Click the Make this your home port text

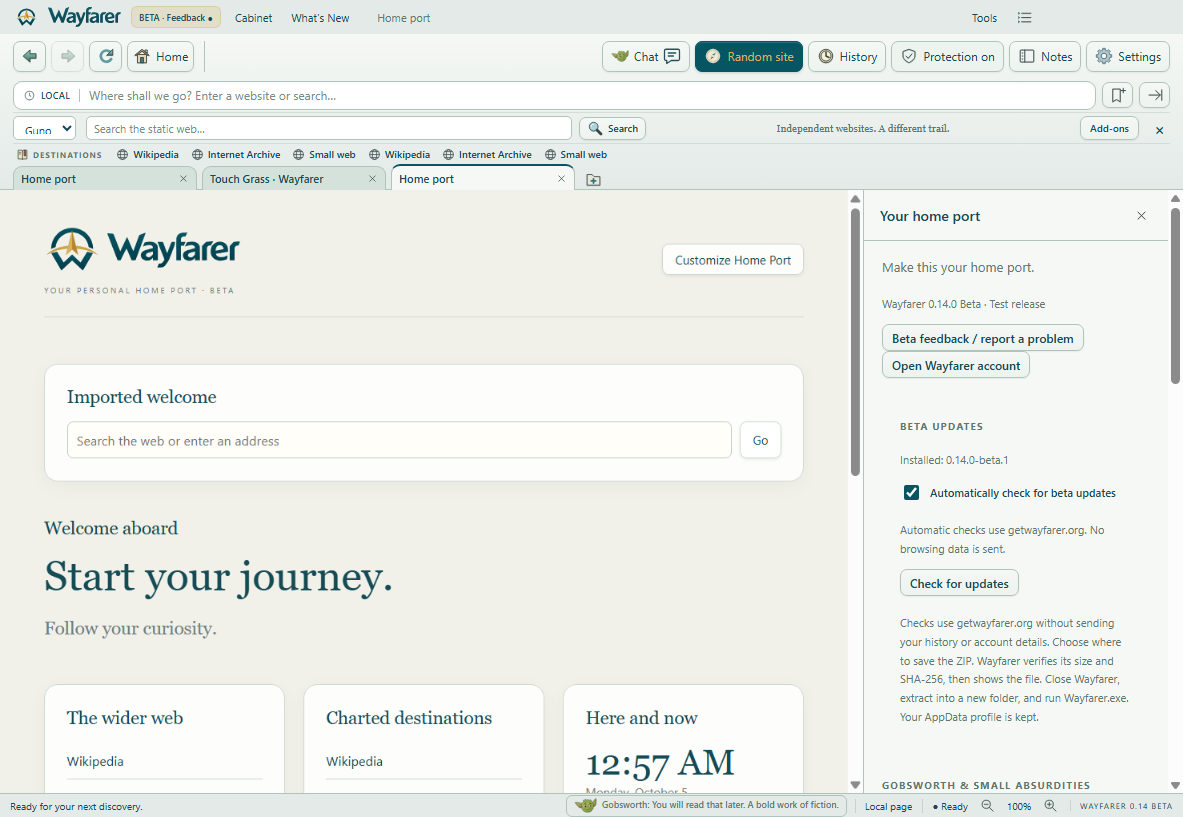(958, 267)
